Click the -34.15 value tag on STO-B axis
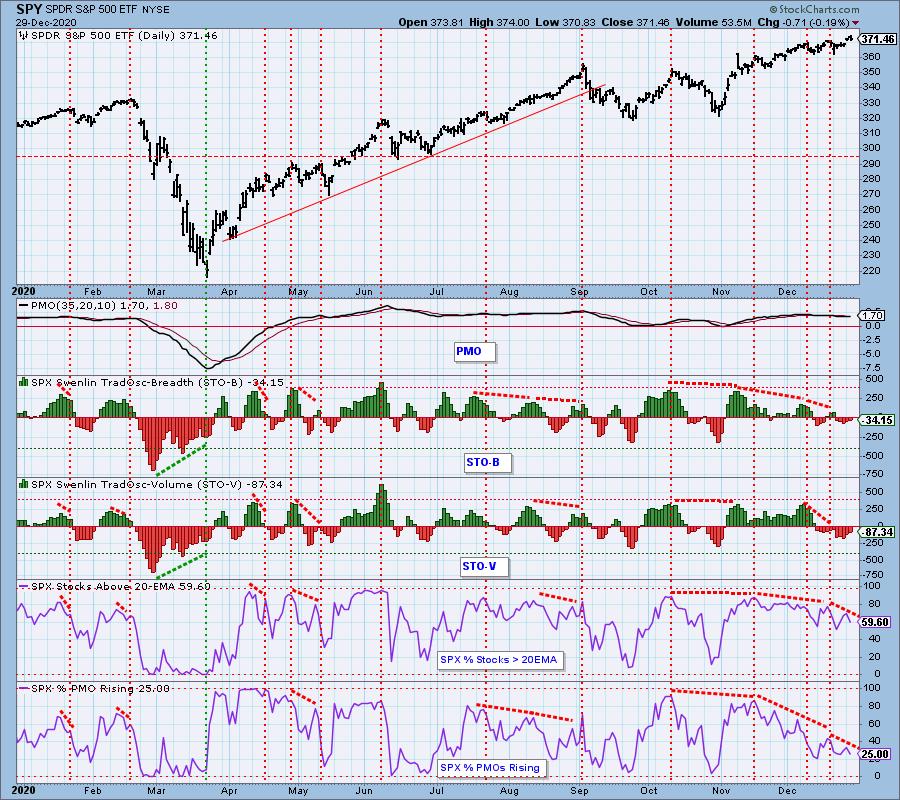Viewport: 900px width, 800px height. (878, 420)
